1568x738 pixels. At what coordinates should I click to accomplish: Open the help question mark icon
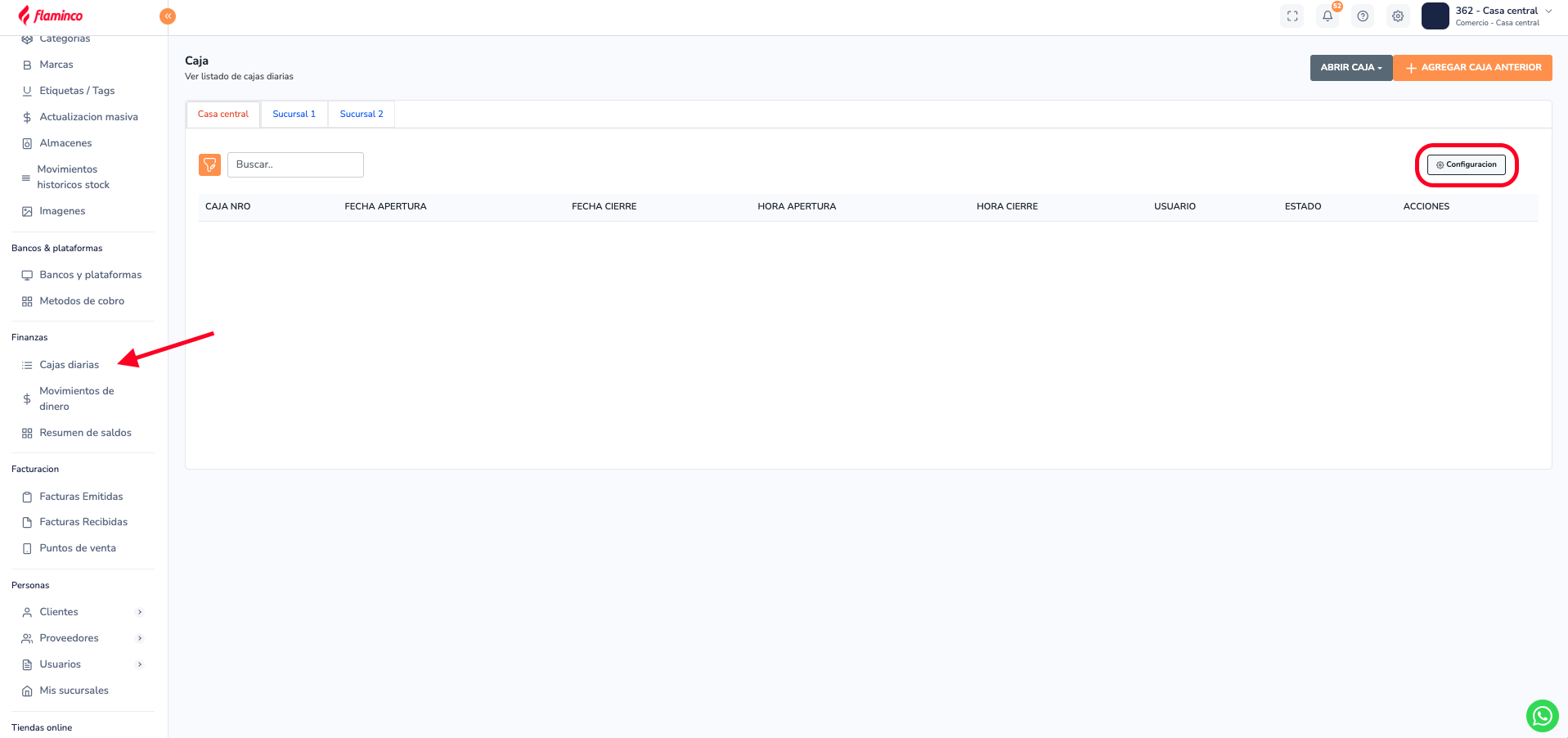click(x=1363, y=16)
